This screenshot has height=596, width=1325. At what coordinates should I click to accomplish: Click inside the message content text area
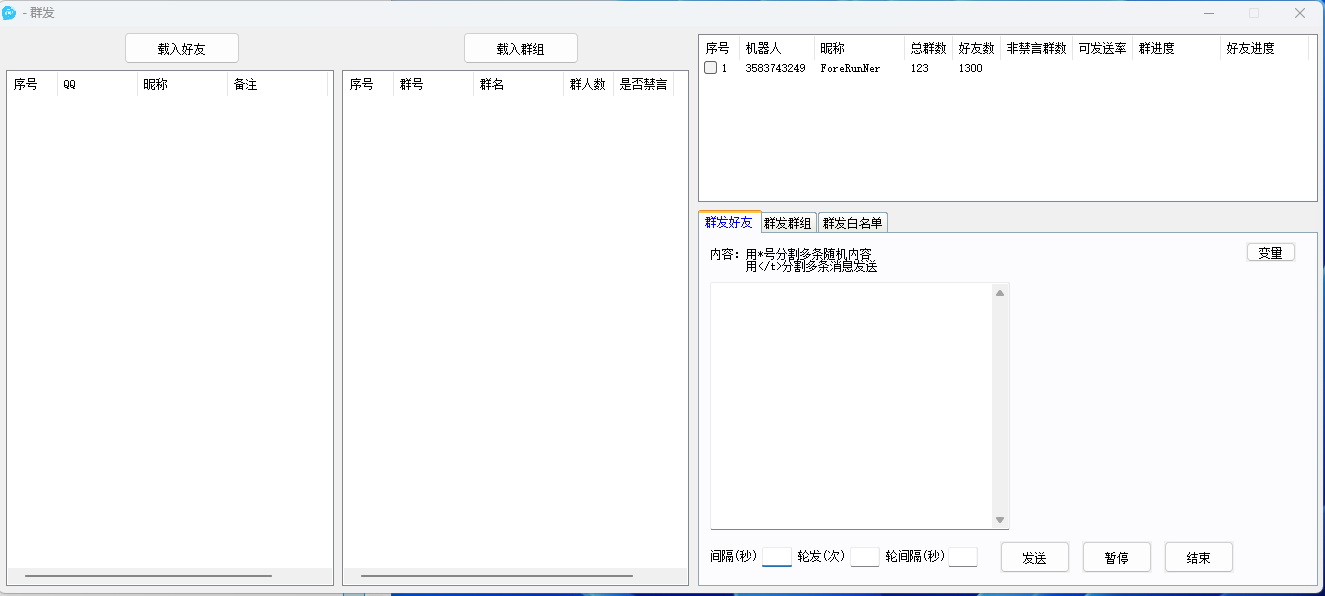tap(850, 405)
